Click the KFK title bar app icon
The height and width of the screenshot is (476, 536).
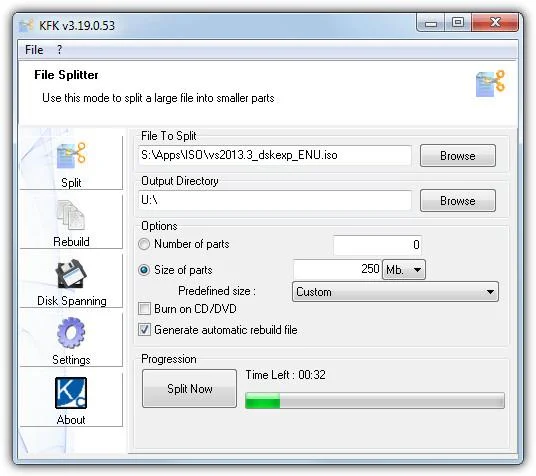(x=26, y=26)
